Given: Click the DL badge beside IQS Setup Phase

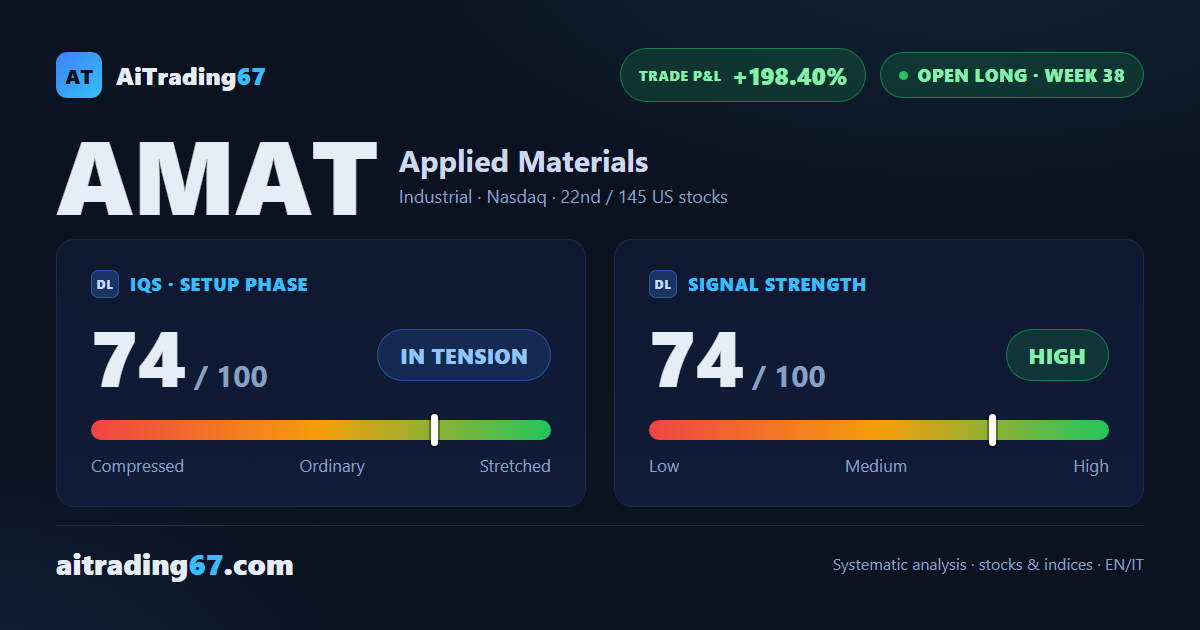Looking at the screenshot, I should (105, 285).
